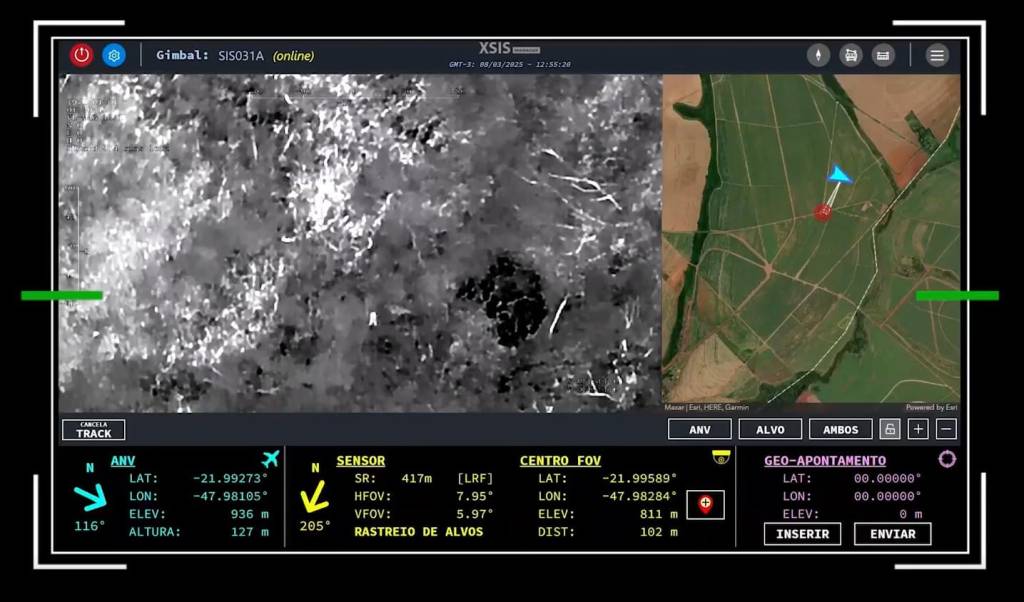The height and width of the screenshot is (602, 1024).
Task: Select the ALVO map focus button
Action: click(x=770, y=429)
